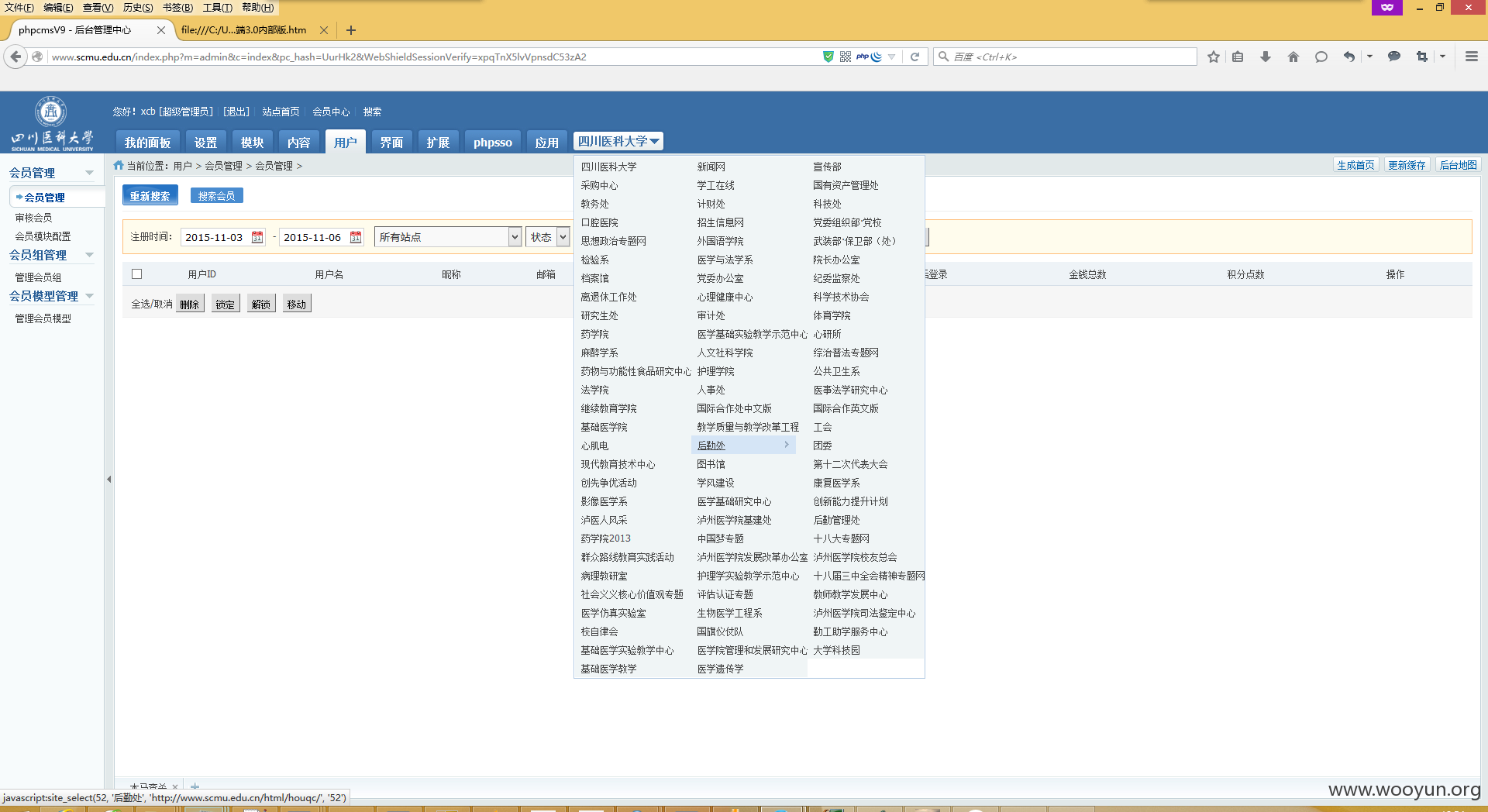Viewport: 1488px width, 812px height.
Task: Open 管理会员组 in the sidebar
Action: click(39, 277)
